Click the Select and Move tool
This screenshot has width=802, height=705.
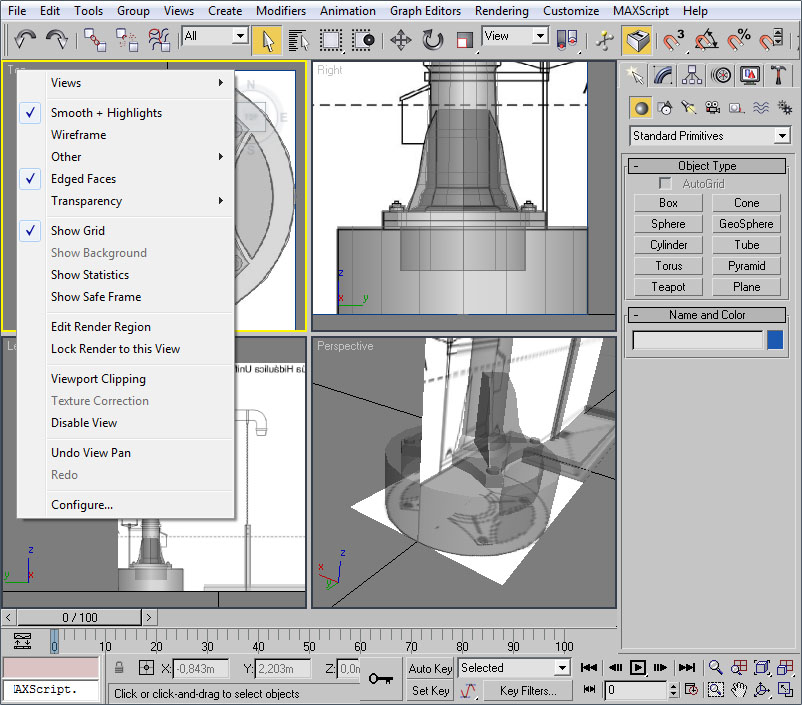[x=401, y=41]
